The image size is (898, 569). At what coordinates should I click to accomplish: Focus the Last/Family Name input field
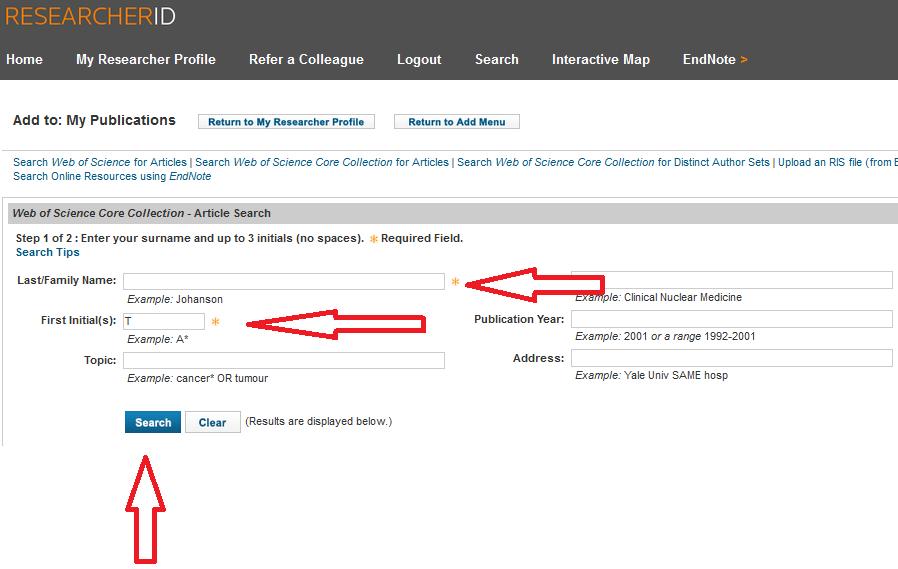(284, 281)
